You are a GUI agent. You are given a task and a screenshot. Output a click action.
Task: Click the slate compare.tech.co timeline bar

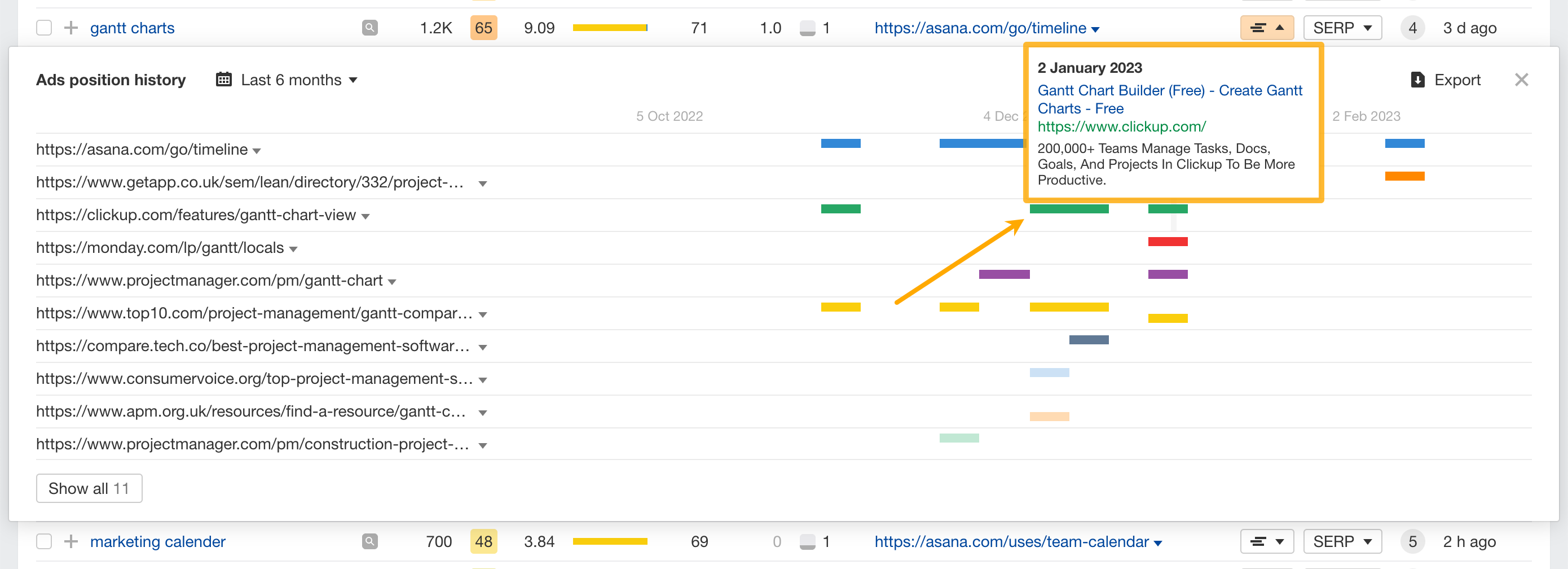pos(1089,340)
